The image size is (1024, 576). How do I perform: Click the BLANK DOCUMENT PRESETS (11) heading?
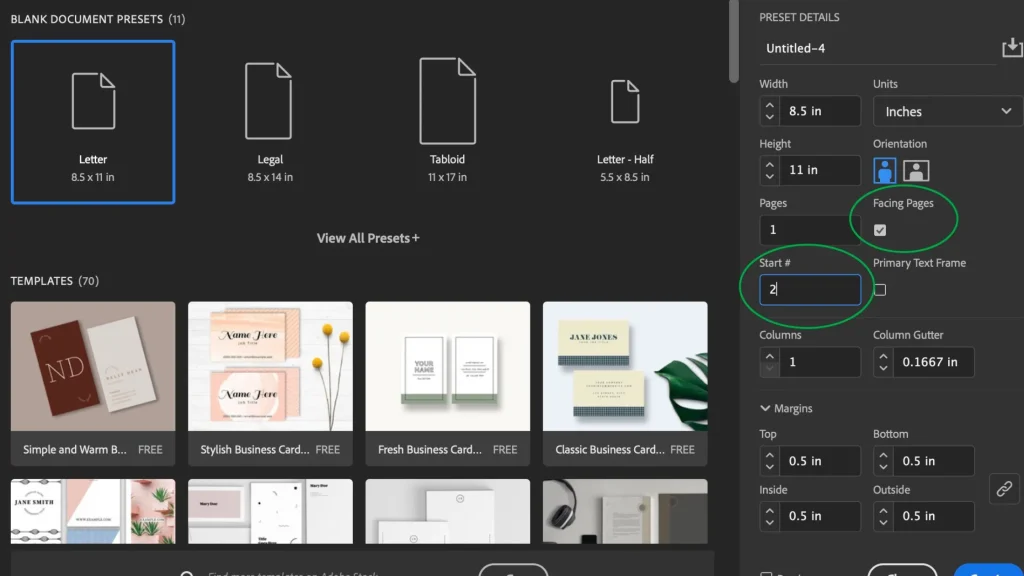(x=98, y=19)
